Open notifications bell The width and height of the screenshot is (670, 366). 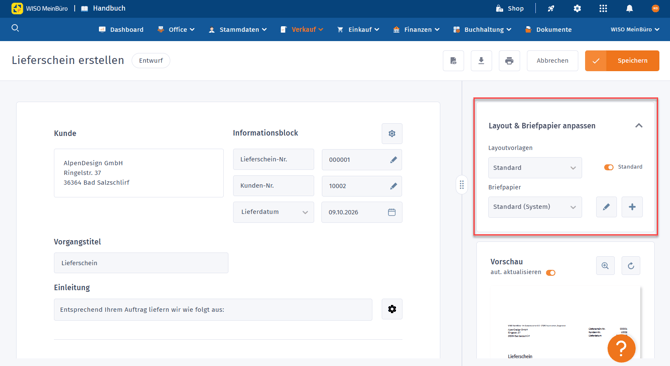click(629, 9)
